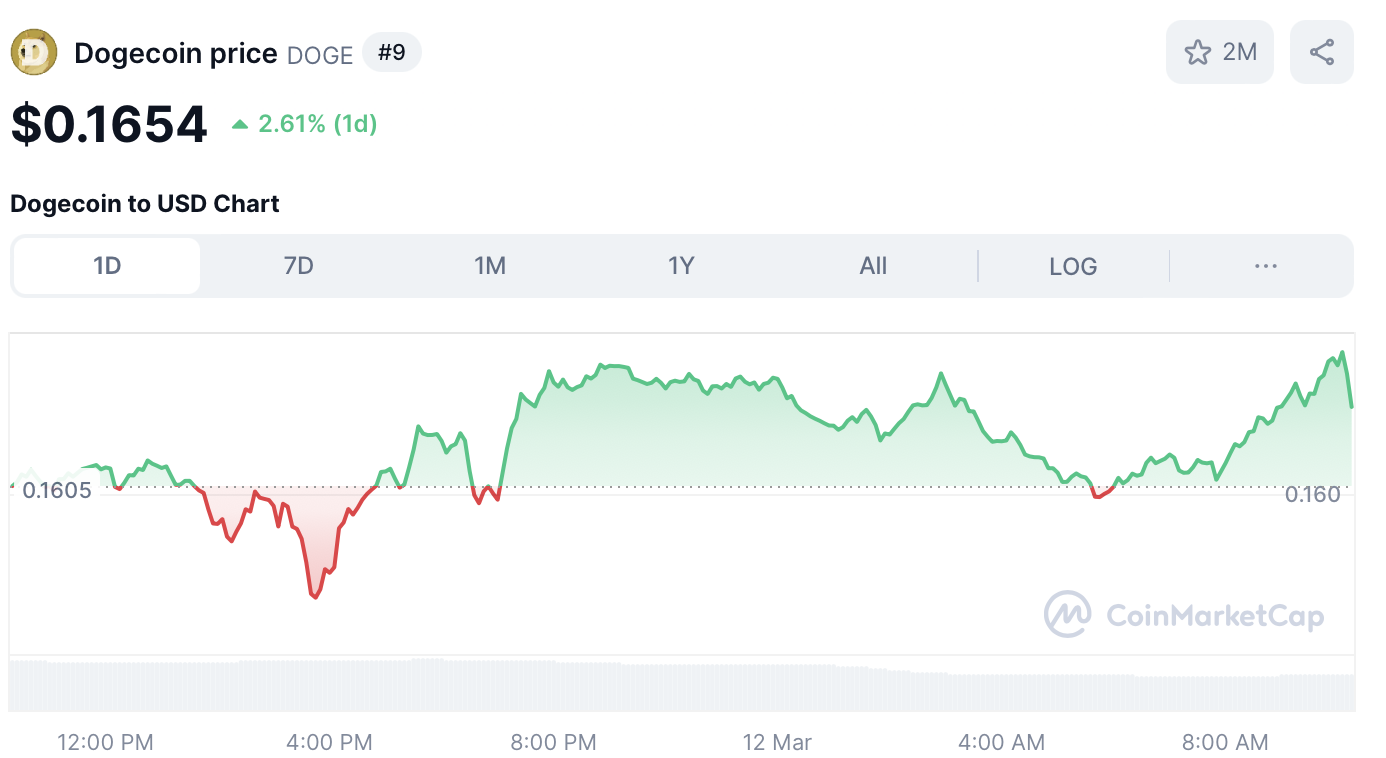Add Dogecoin to watchlist via star button
Viewport: 1386px width, 758px height.
1220,52
